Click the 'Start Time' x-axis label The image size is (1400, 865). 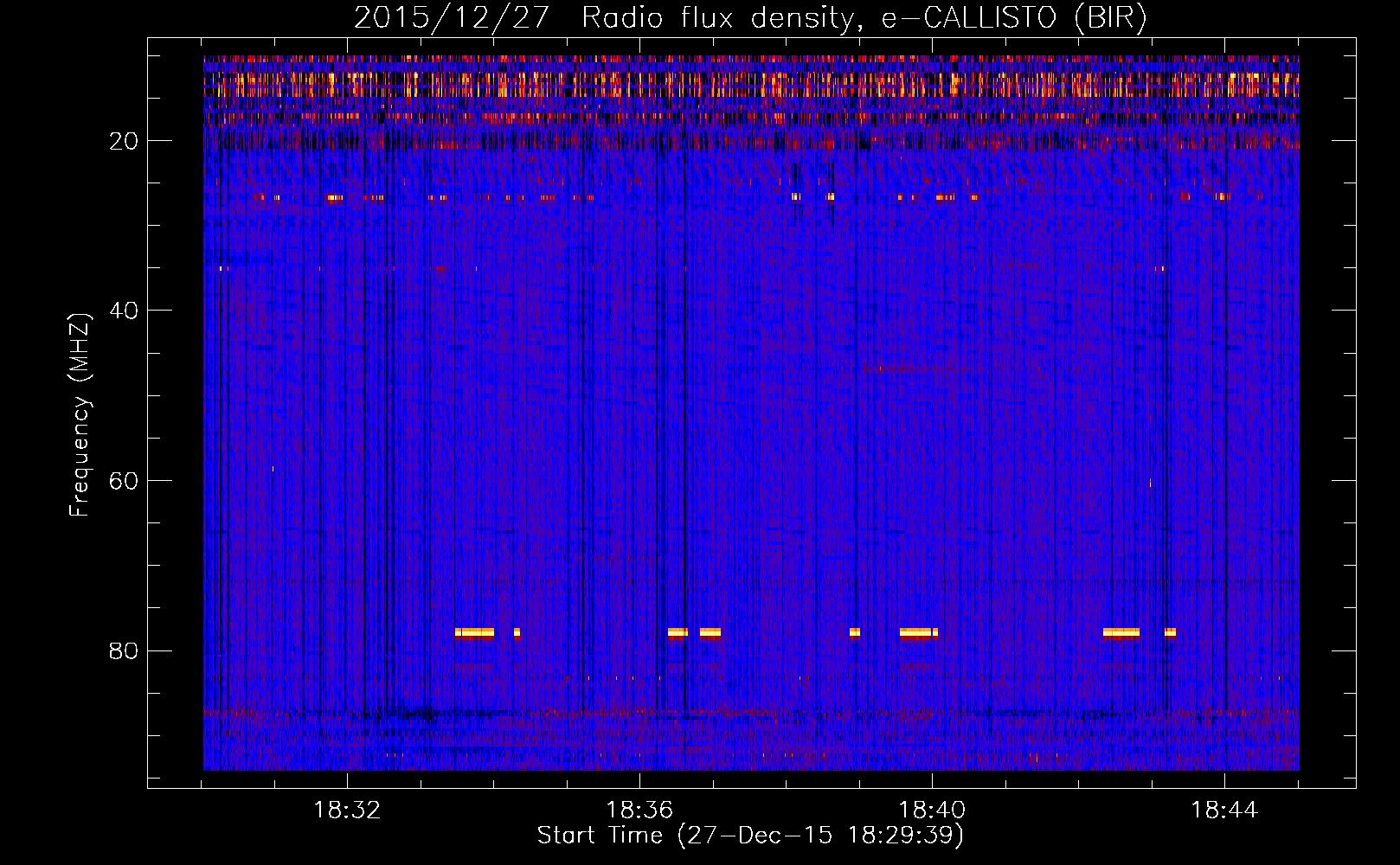tap(749, 835)
